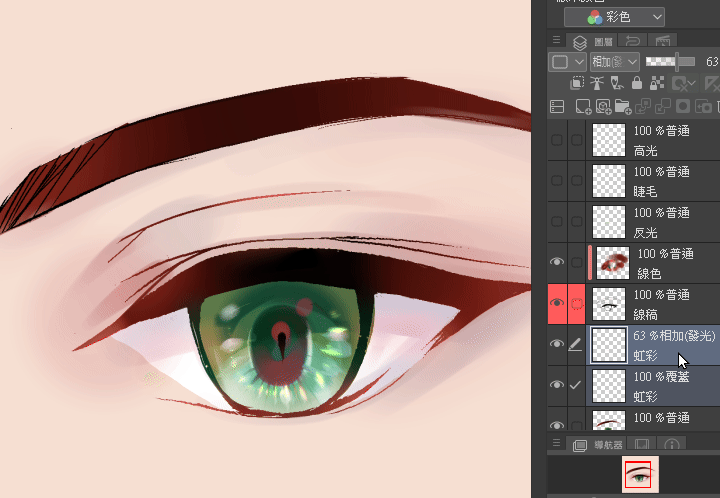Click the 線稿 layer thumbnail

(609, 303)
